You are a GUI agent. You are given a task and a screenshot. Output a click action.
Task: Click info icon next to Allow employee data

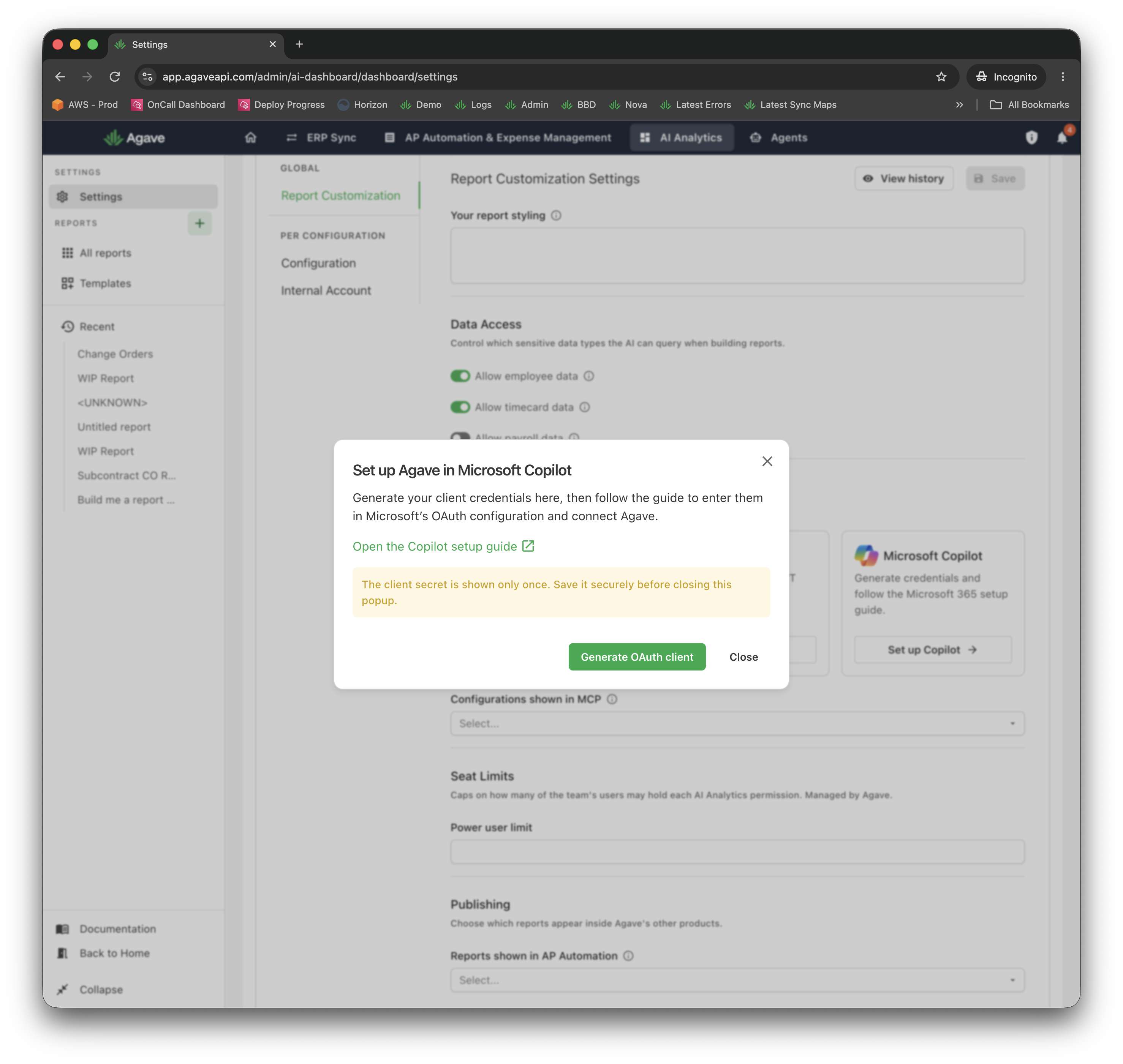(588, 376)
